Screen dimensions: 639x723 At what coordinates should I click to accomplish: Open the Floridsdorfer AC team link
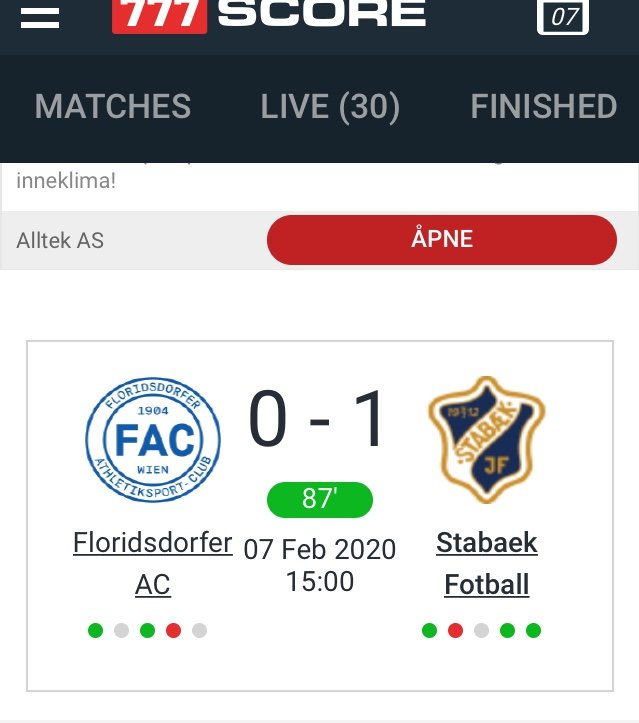pyautogui.click(x=153, y=563)
